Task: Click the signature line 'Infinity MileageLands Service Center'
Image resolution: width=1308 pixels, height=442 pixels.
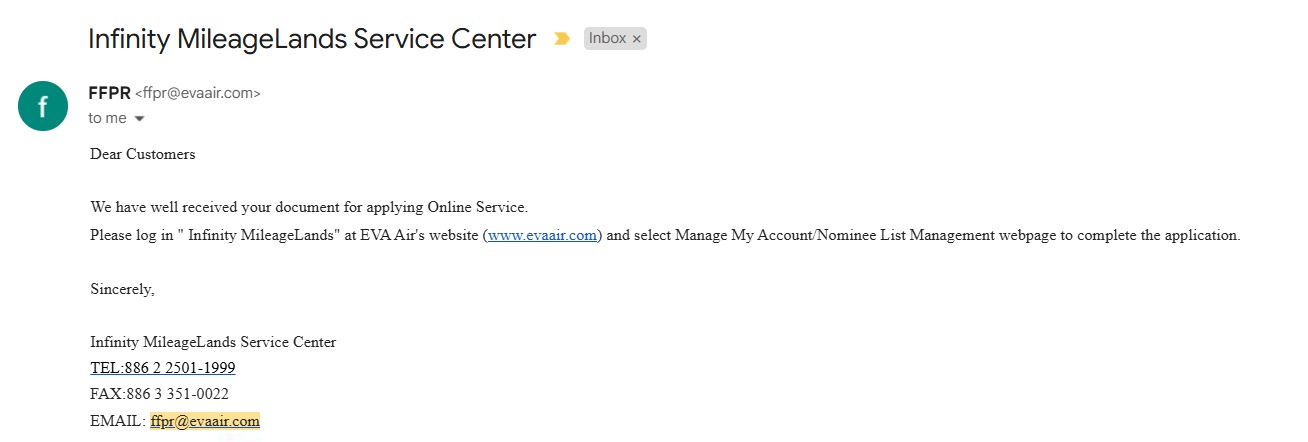Action: click(x=213, y=342)
